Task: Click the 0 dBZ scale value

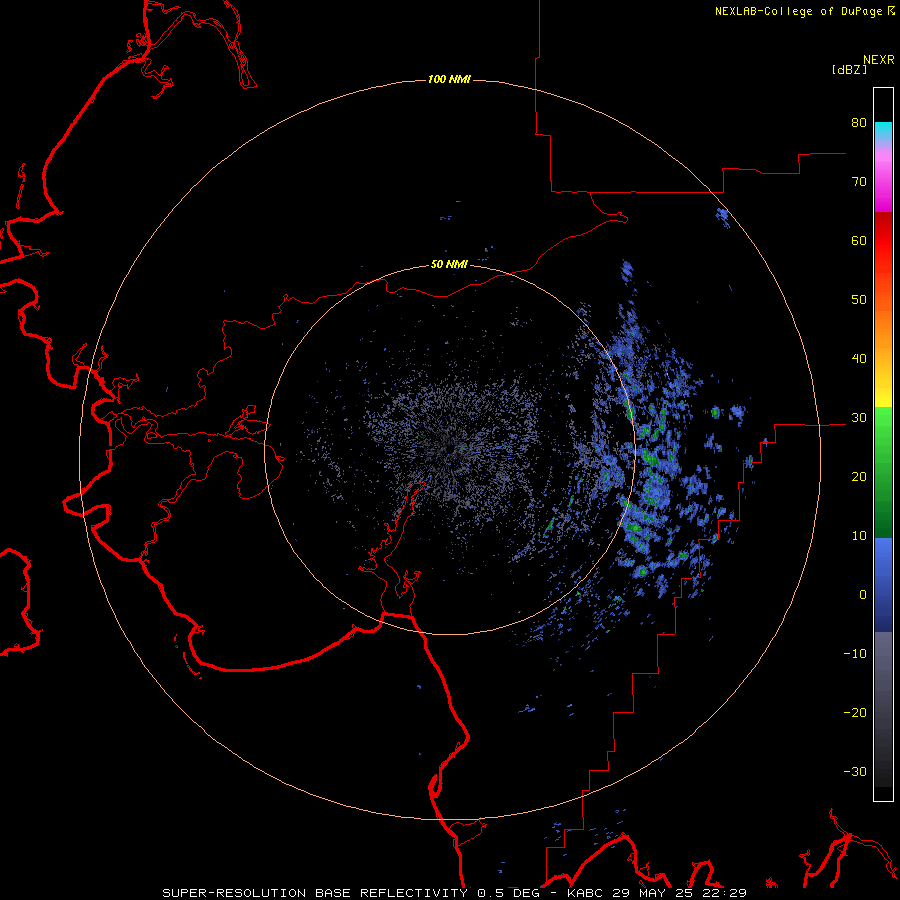Action: (x=863, y=595)
